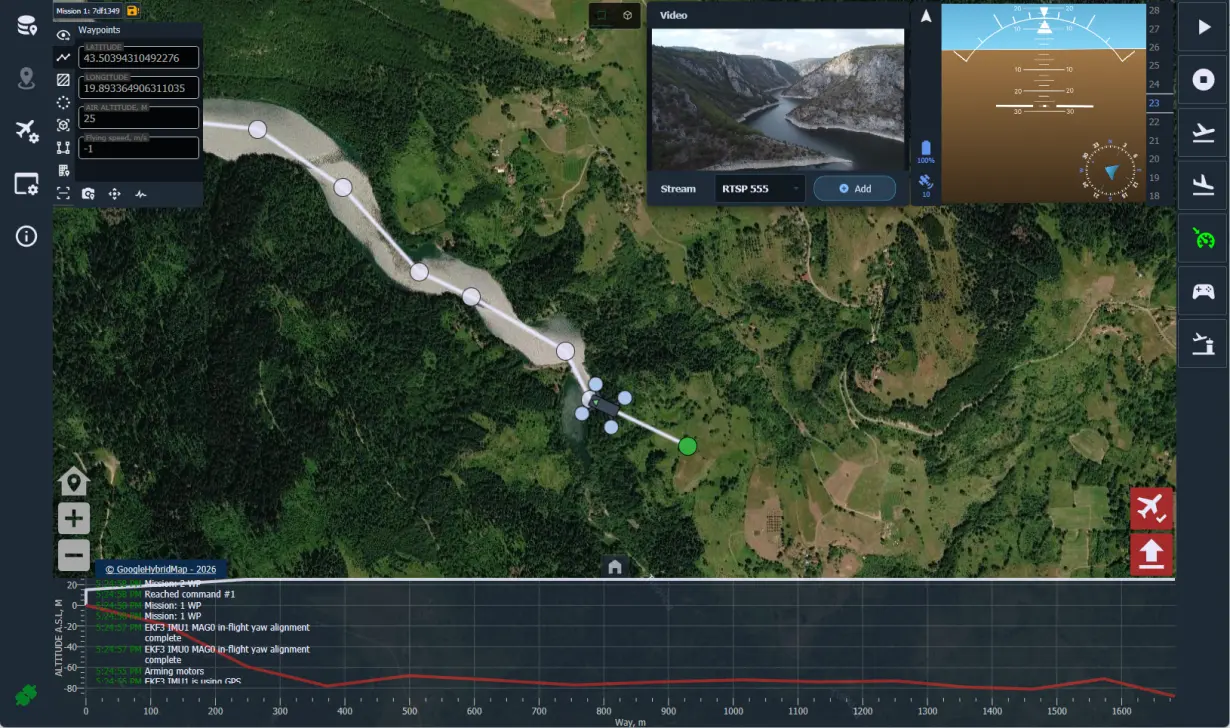This screenshot has width=1230, height=728.
Task: Click the Latitude input field
Action: pyautogui.click(x=139, y=58)
